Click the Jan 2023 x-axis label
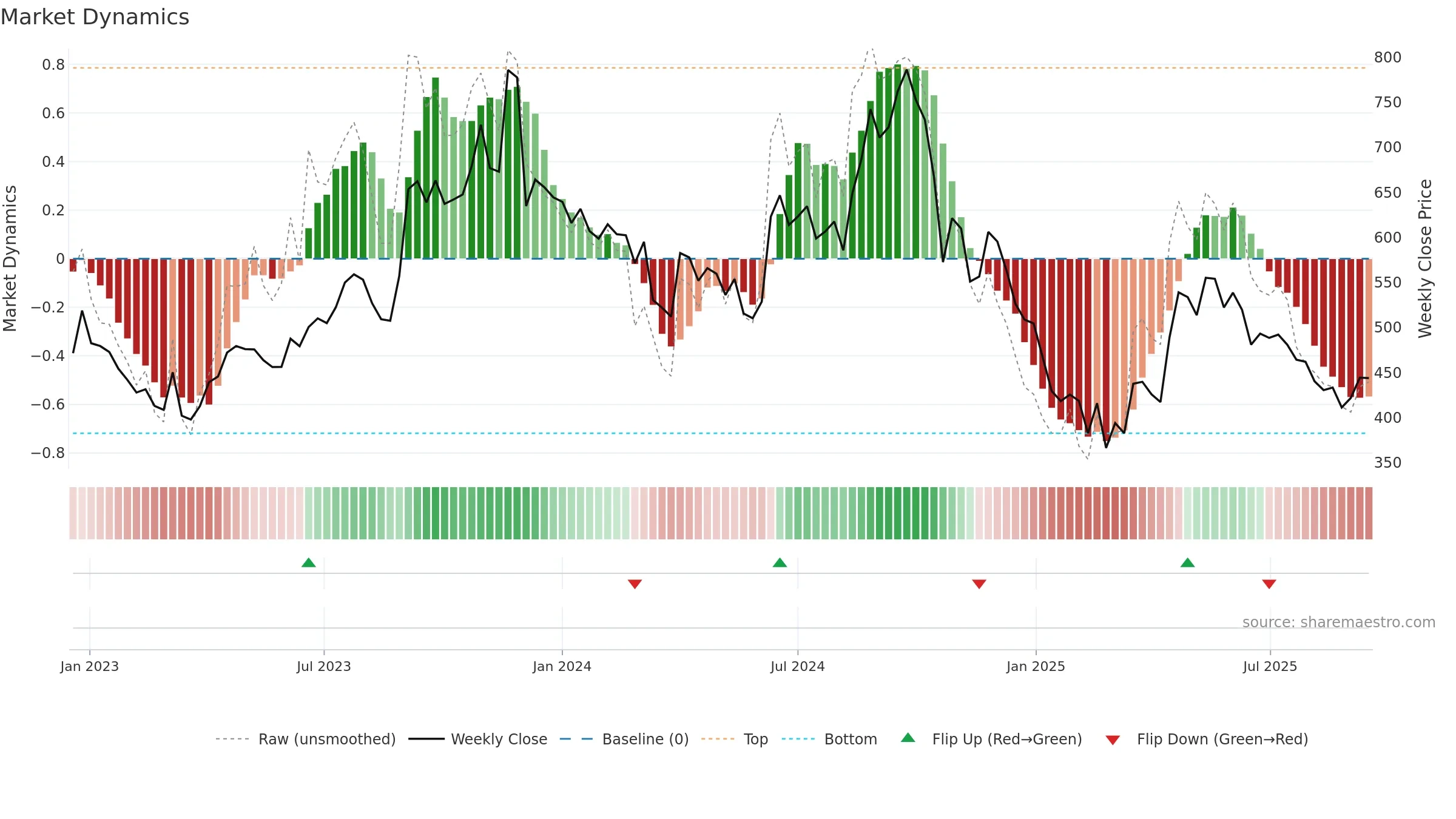This screenshot has height=819, width=1456. [x=90, y=666]
